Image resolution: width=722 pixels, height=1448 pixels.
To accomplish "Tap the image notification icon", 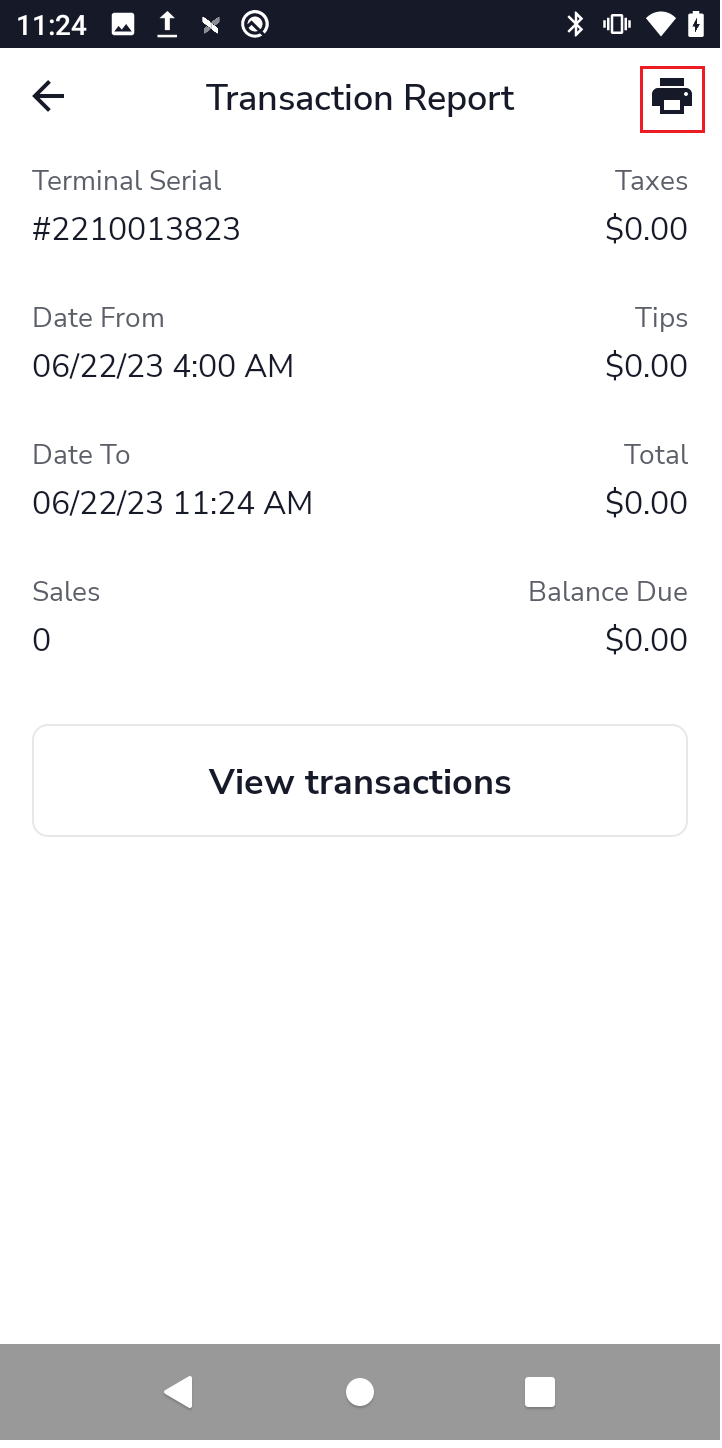I will pos(123,24).
